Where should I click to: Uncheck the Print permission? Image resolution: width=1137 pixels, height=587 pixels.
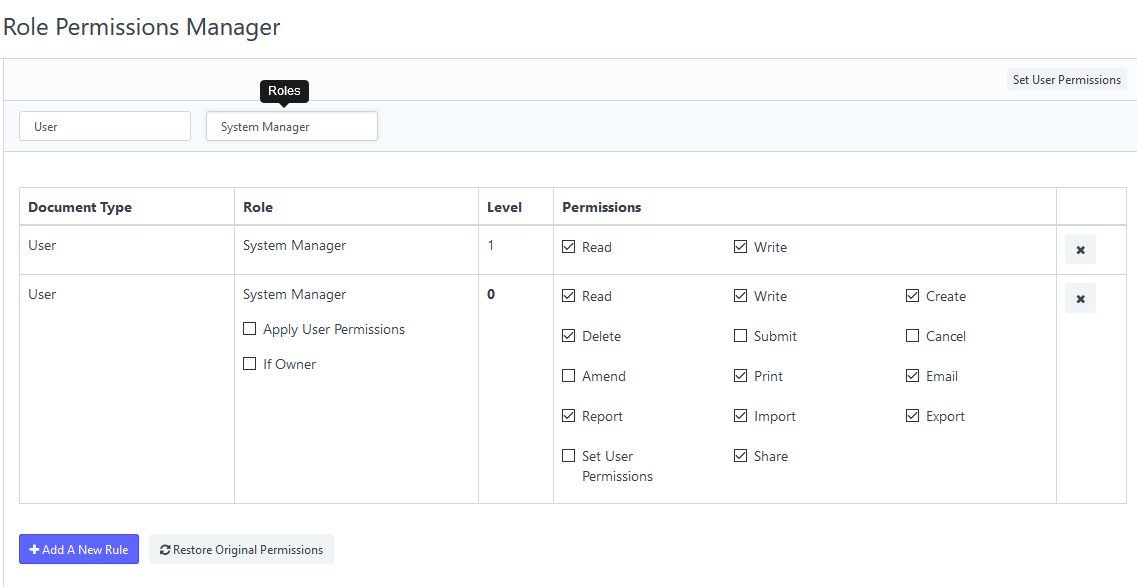(x=741, y=376)
